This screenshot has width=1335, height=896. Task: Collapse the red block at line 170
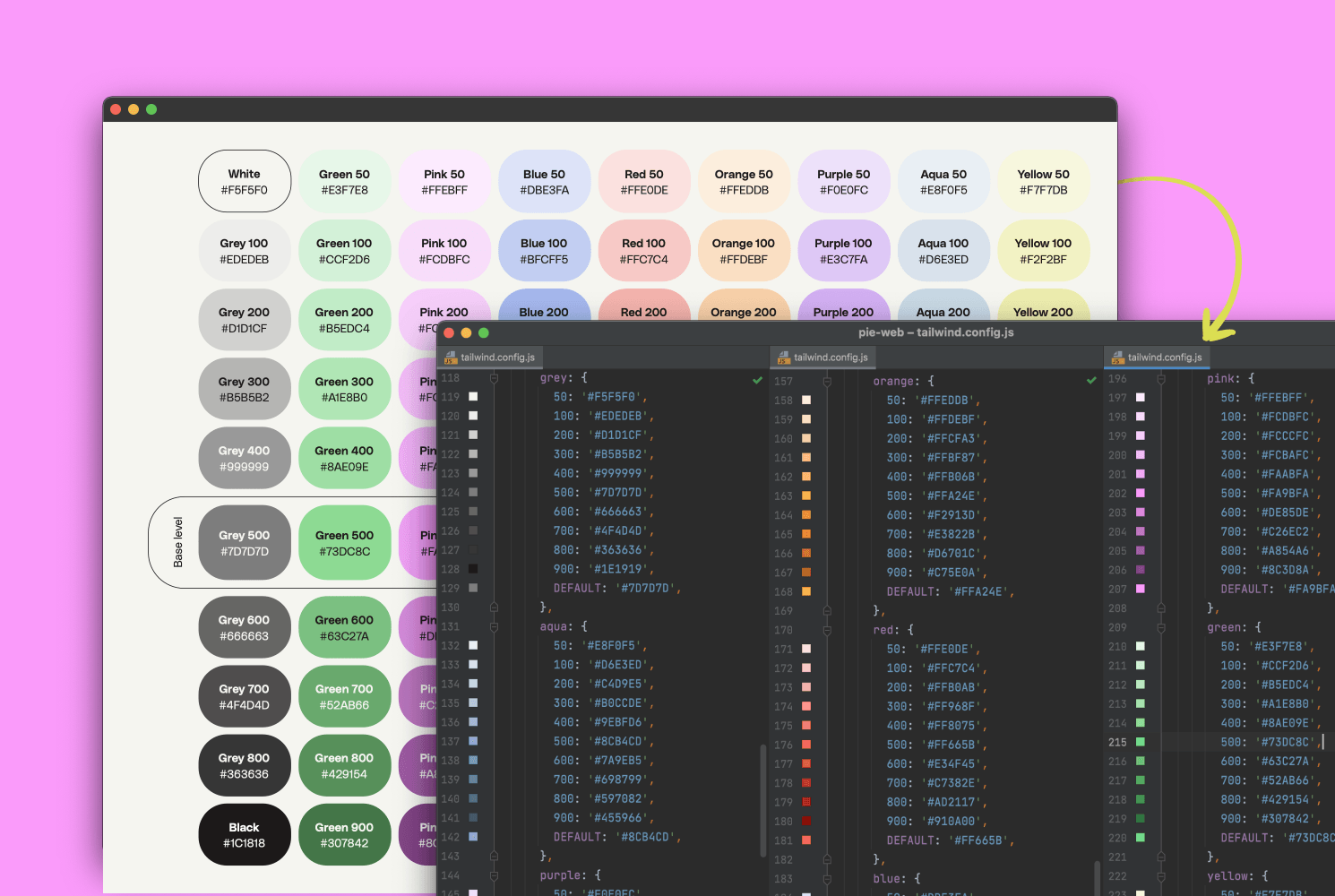pyautogui.click(x=827, y=630)
